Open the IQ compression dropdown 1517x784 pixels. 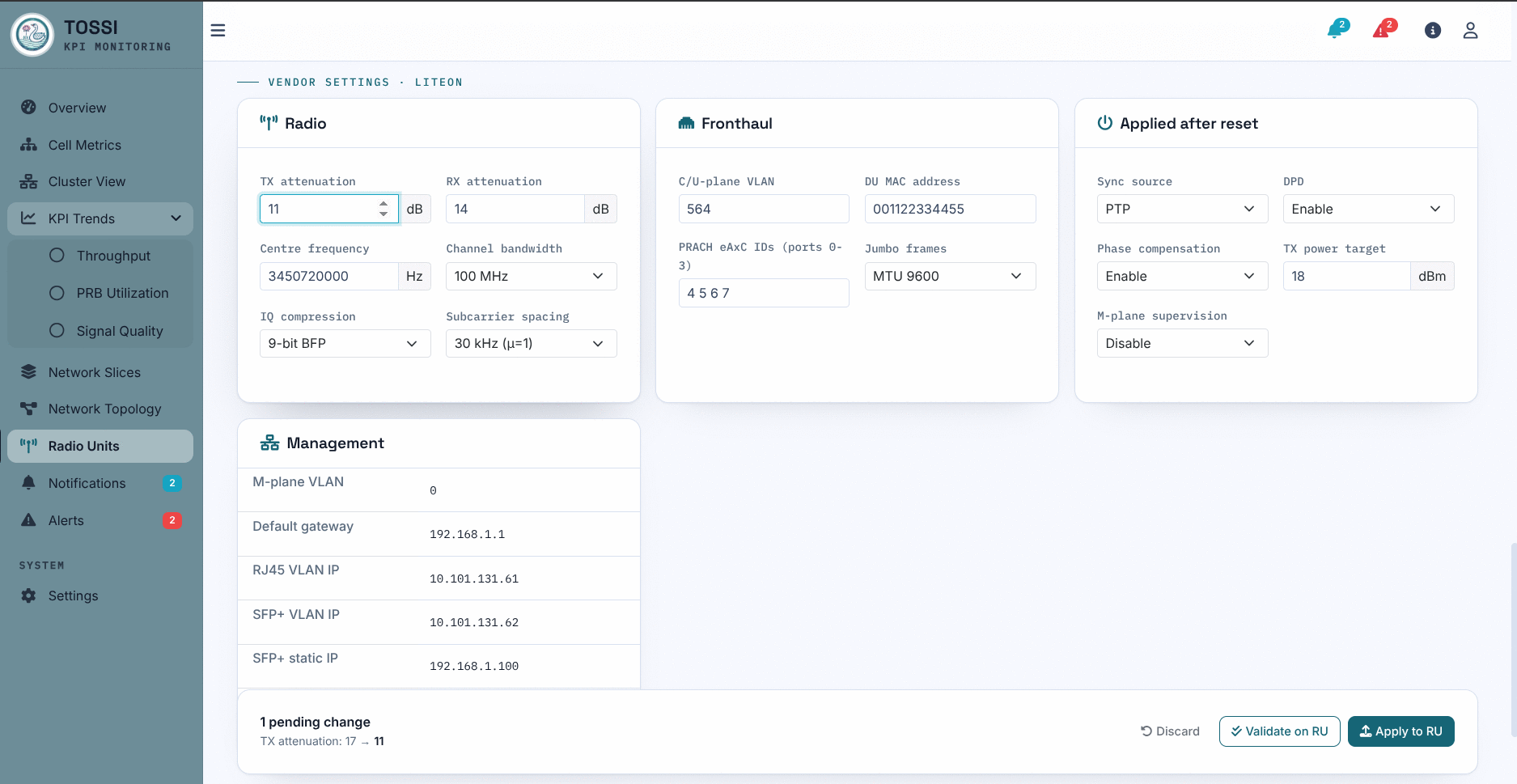[345, 343]
